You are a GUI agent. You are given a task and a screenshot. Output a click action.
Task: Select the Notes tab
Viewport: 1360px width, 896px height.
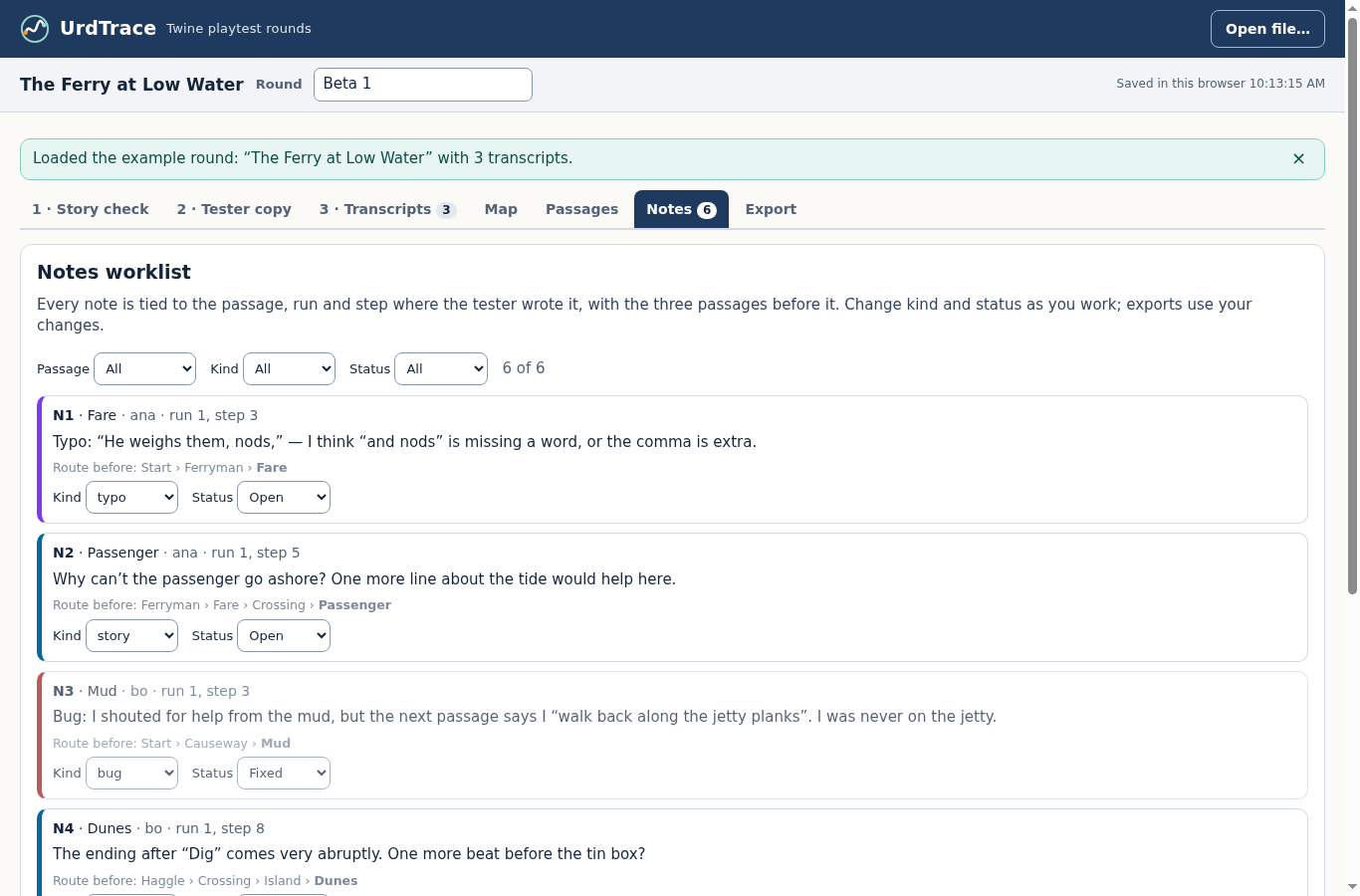pyautogui.click(x=681, y=209)
